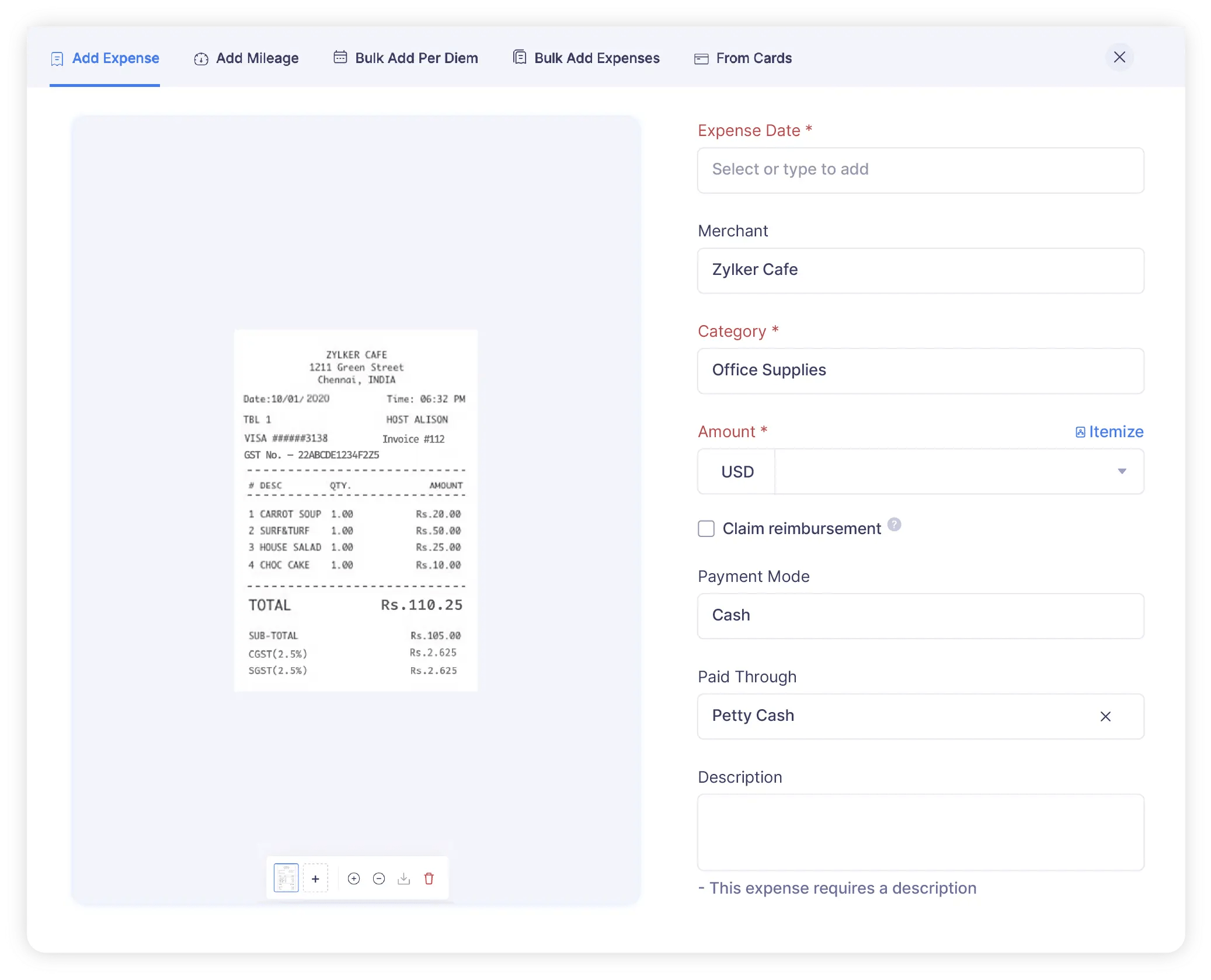Go to the From Cards tab
The height and width of the screenshot is (980, 1211).
tap(743, 58)
